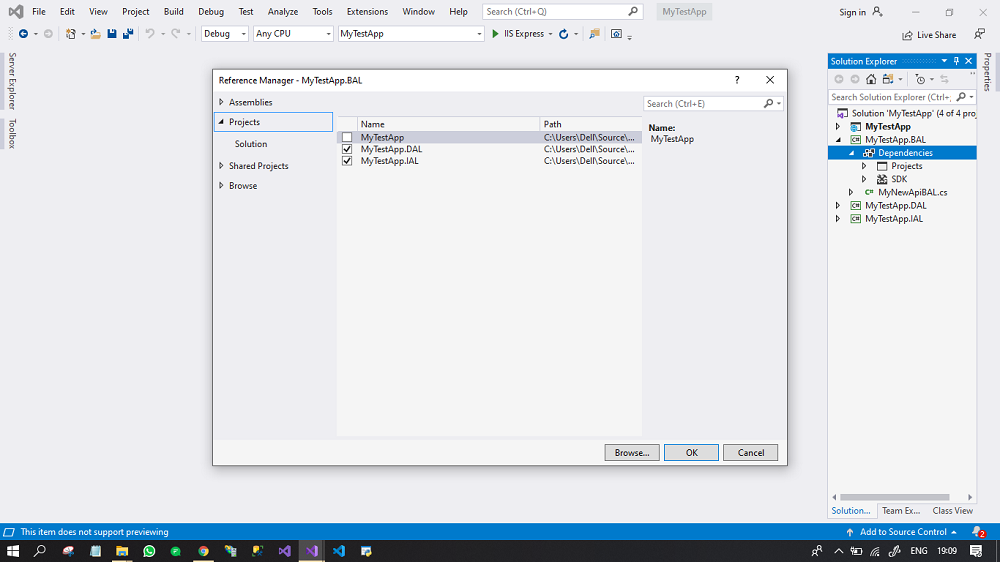Select MyTestApp.IAL project in Solution Explorer
Viewport: 1000px width, 562px height.
coord(893,219)
